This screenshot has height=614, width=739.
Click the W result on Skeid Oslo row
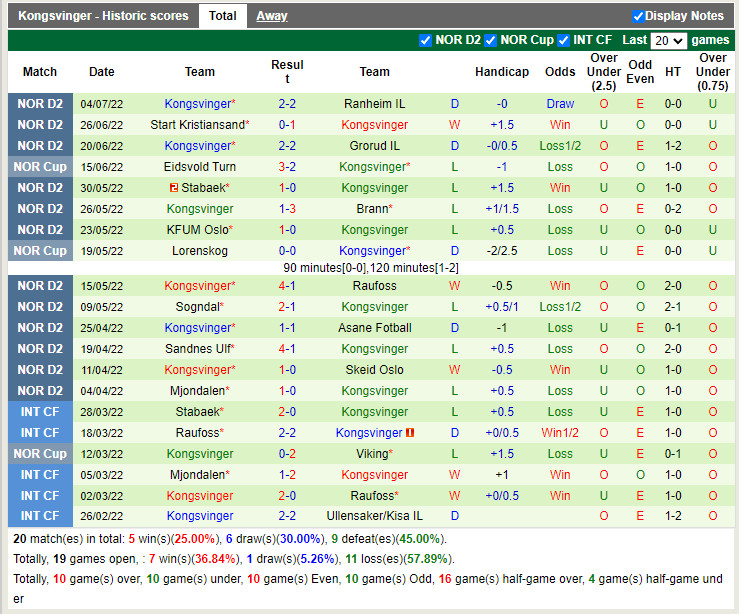coord(454,370)
